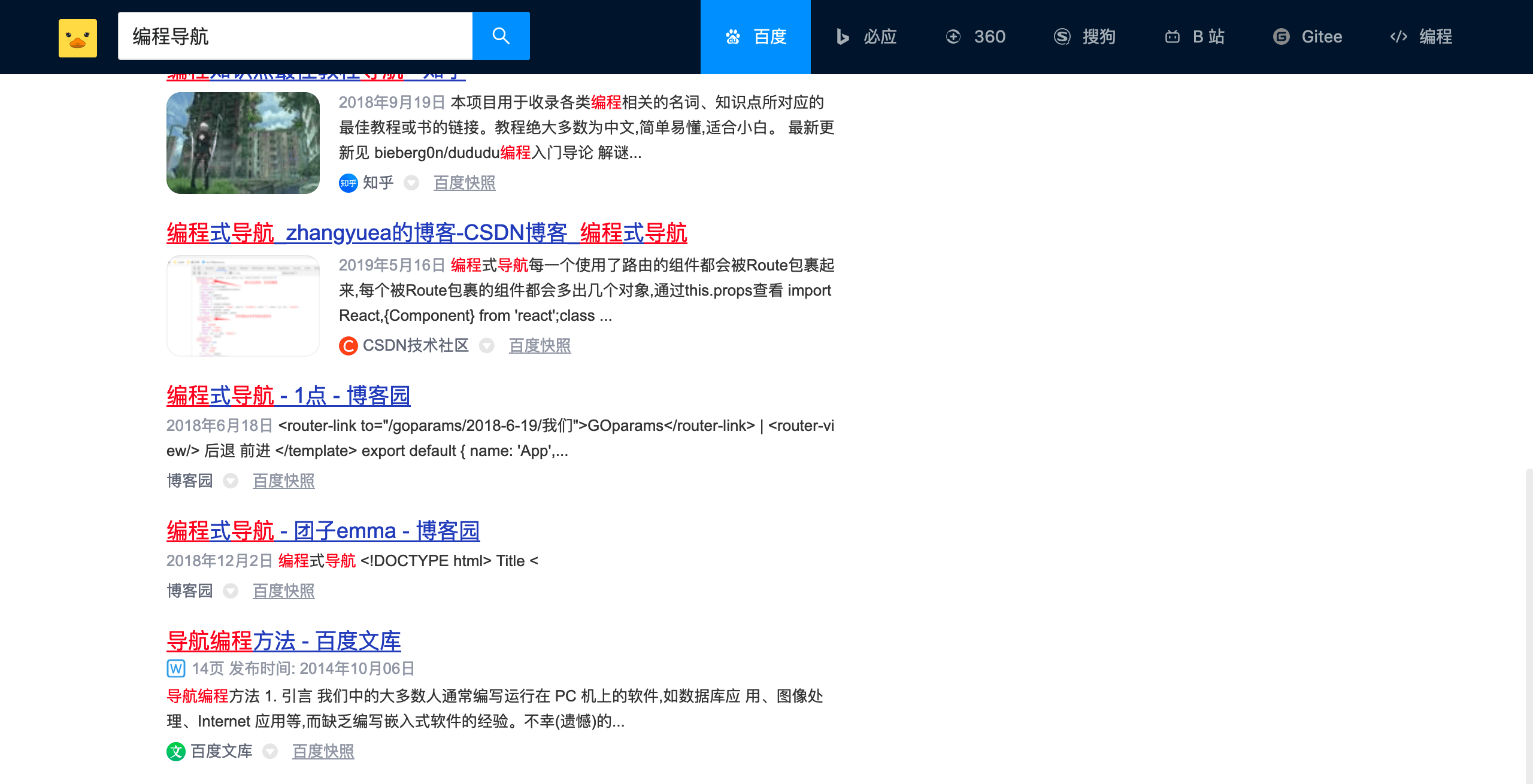Viewport: 1533px width, 784px height.
Task: Expand dropdown arrow beside CSDN技术社区
Action: pos(487,345)
